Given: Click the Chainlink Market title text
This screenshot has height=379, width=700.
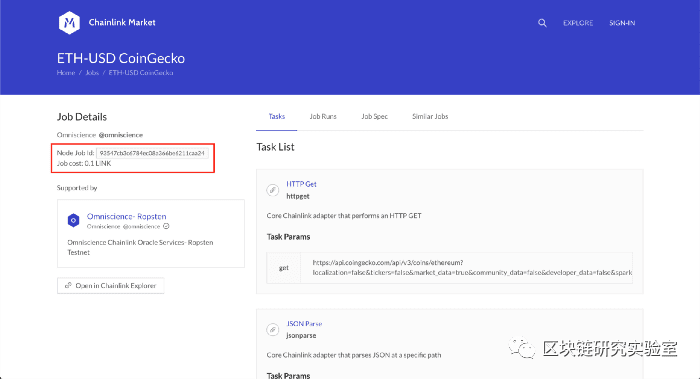Looking at the screenshot, I should point(122,22).
